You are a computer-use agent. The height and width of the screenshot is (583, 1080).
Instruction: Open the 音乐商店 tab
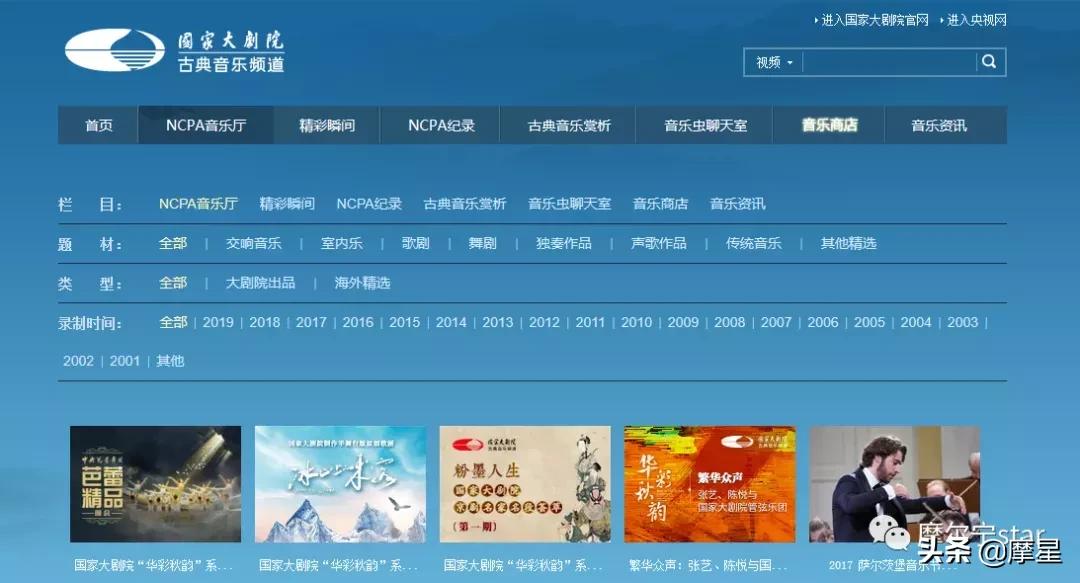(828, 125)
